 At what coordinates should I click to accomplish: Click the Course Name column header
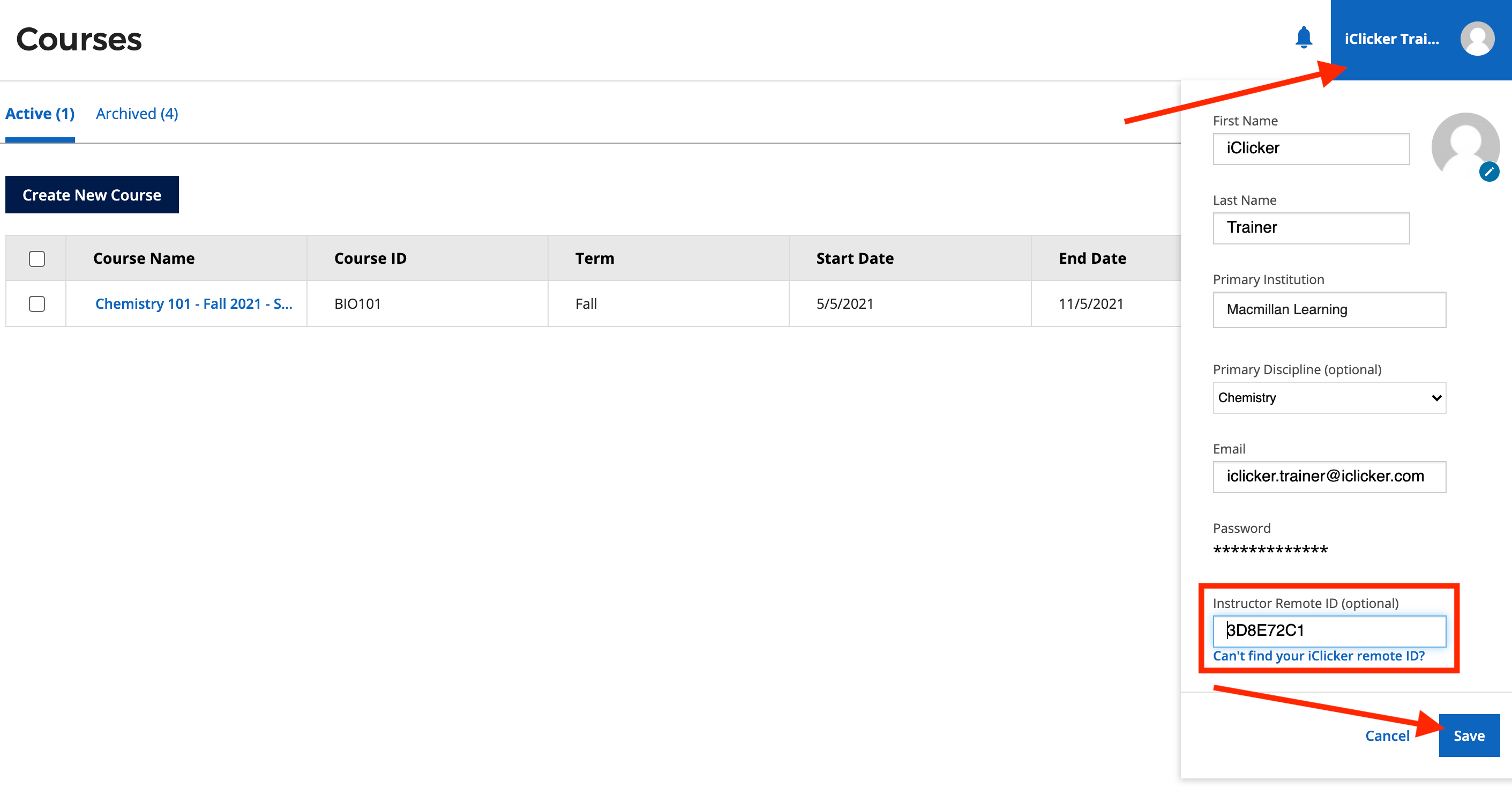click(x=144, y=258)
